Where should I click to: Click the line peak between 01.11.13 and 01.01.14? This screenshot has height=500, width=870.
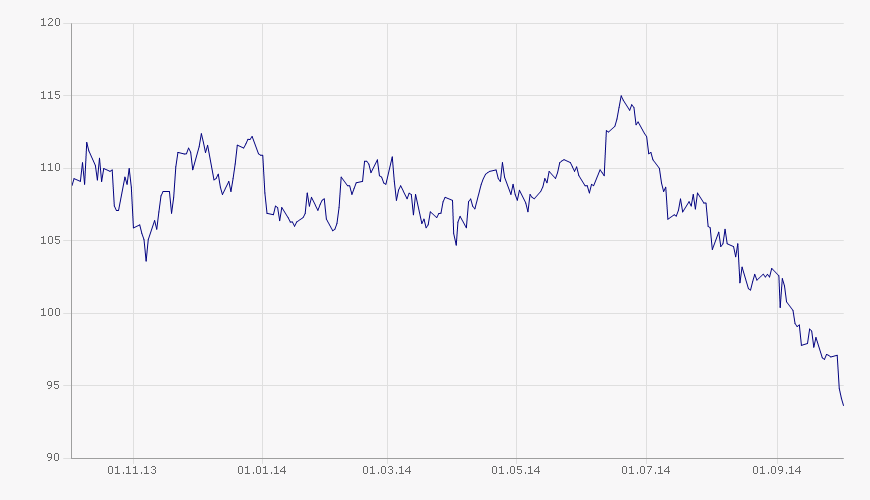pyautogui.click(x=201, y=134)
